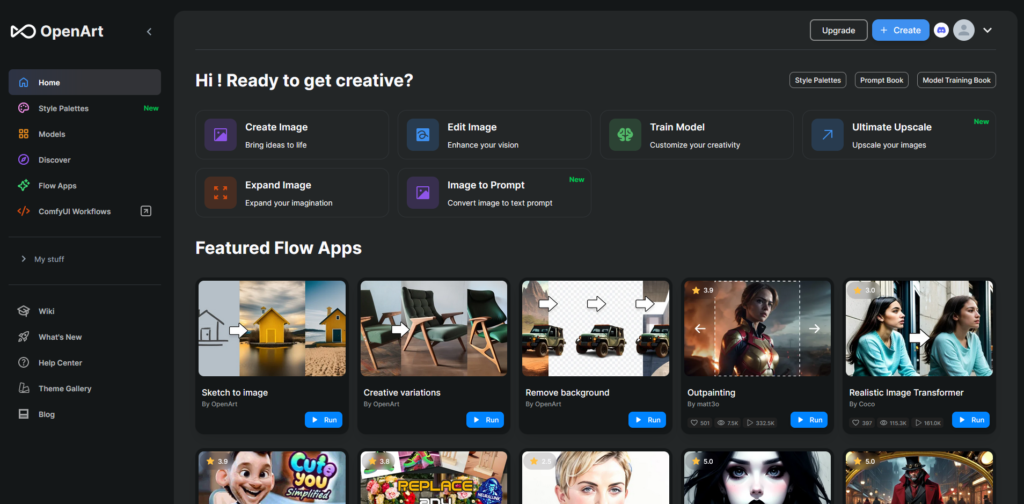Open Discover in the sidebar
The height and width of the screenshot is (504, 1024).
[x=85, y=160]
